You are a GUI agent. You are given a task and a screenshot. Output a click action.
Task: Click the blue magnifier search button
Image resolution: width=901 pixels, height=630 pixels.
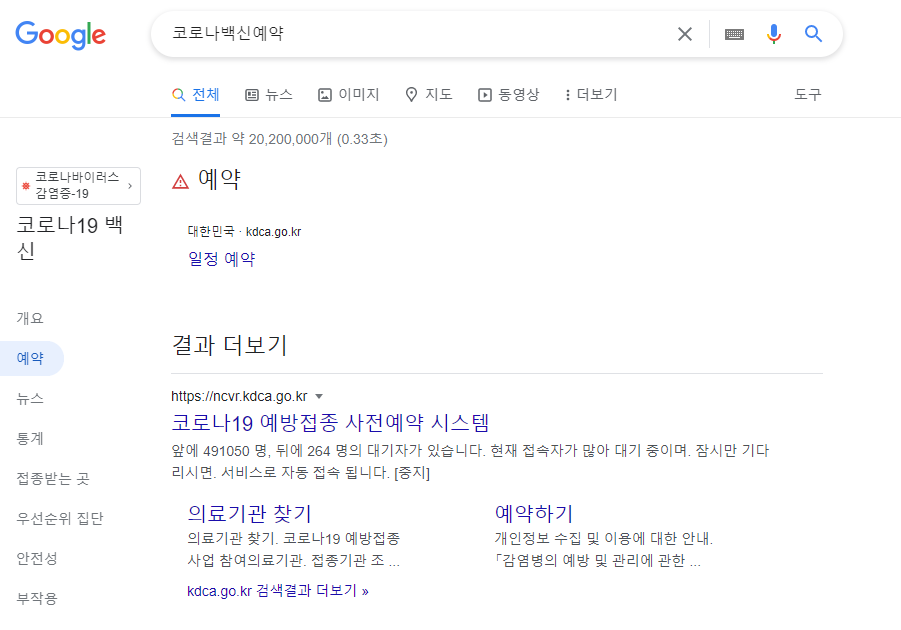pyautogui.click(x=813, y=34)
